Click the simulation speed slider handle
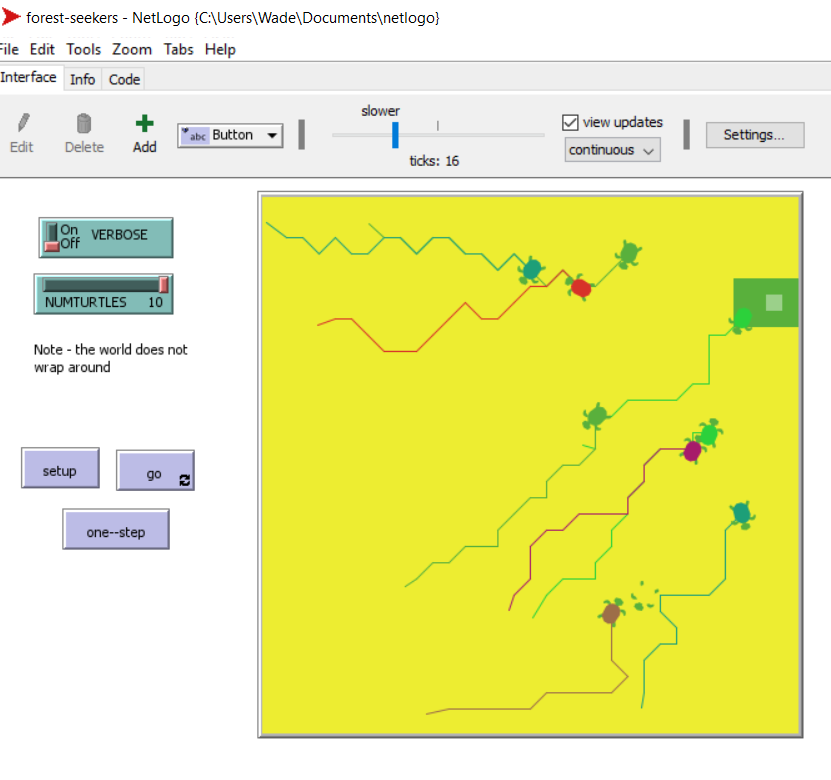 (396, 134)
